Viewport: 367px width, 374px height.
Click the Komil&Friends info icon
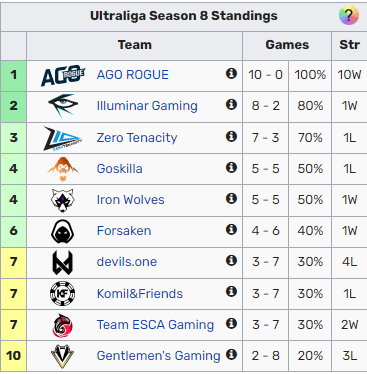click(x=231, y=292)
